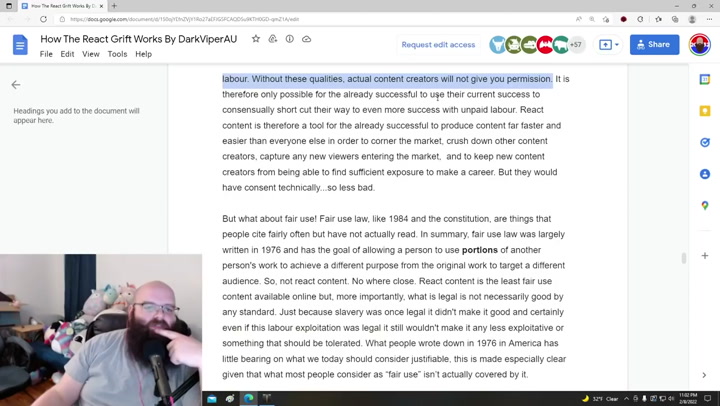Click Request edit access
The image size is (720, 406).
click(438, 45)
